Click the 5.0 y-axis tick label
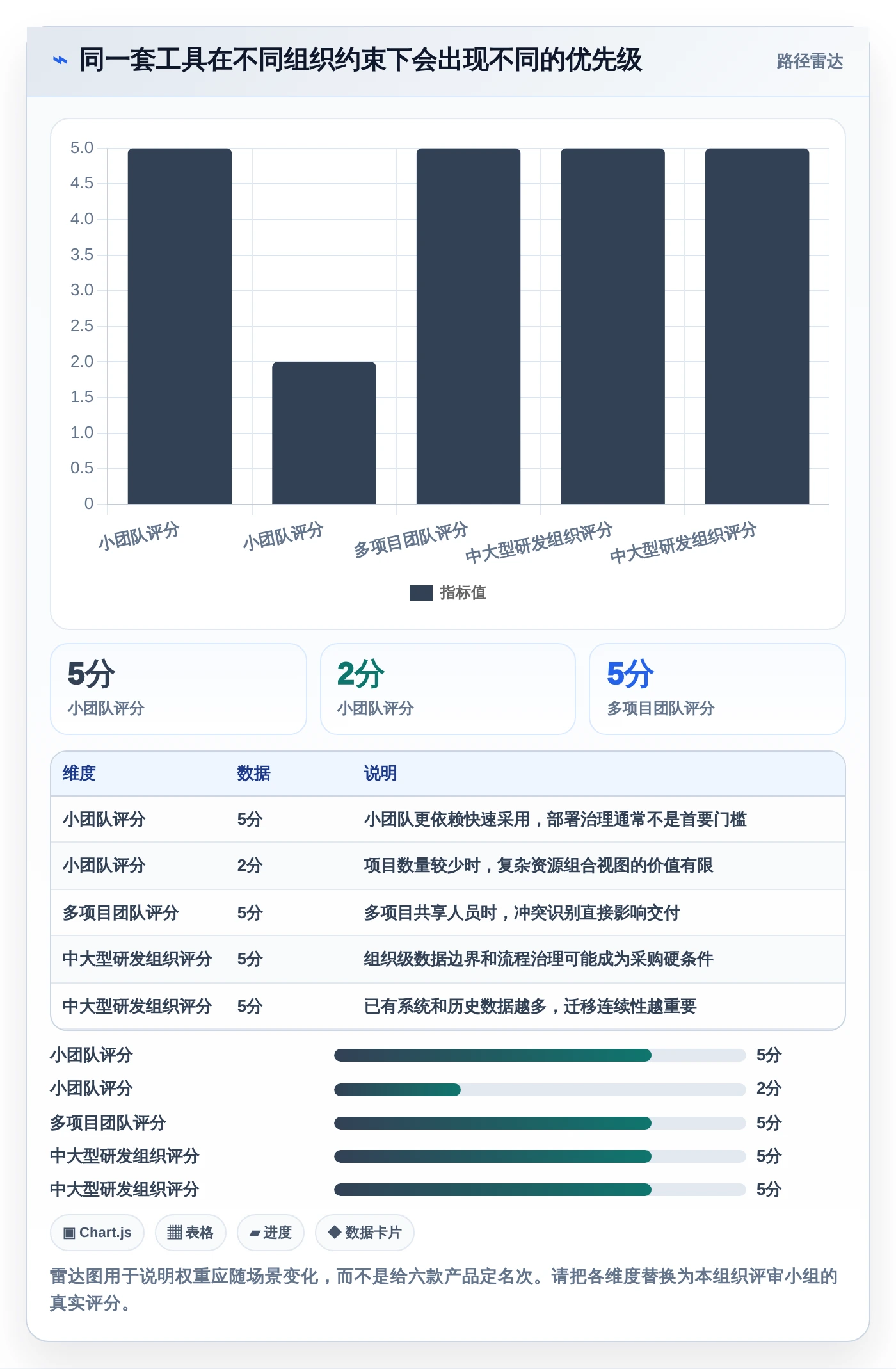 [82, 148]
